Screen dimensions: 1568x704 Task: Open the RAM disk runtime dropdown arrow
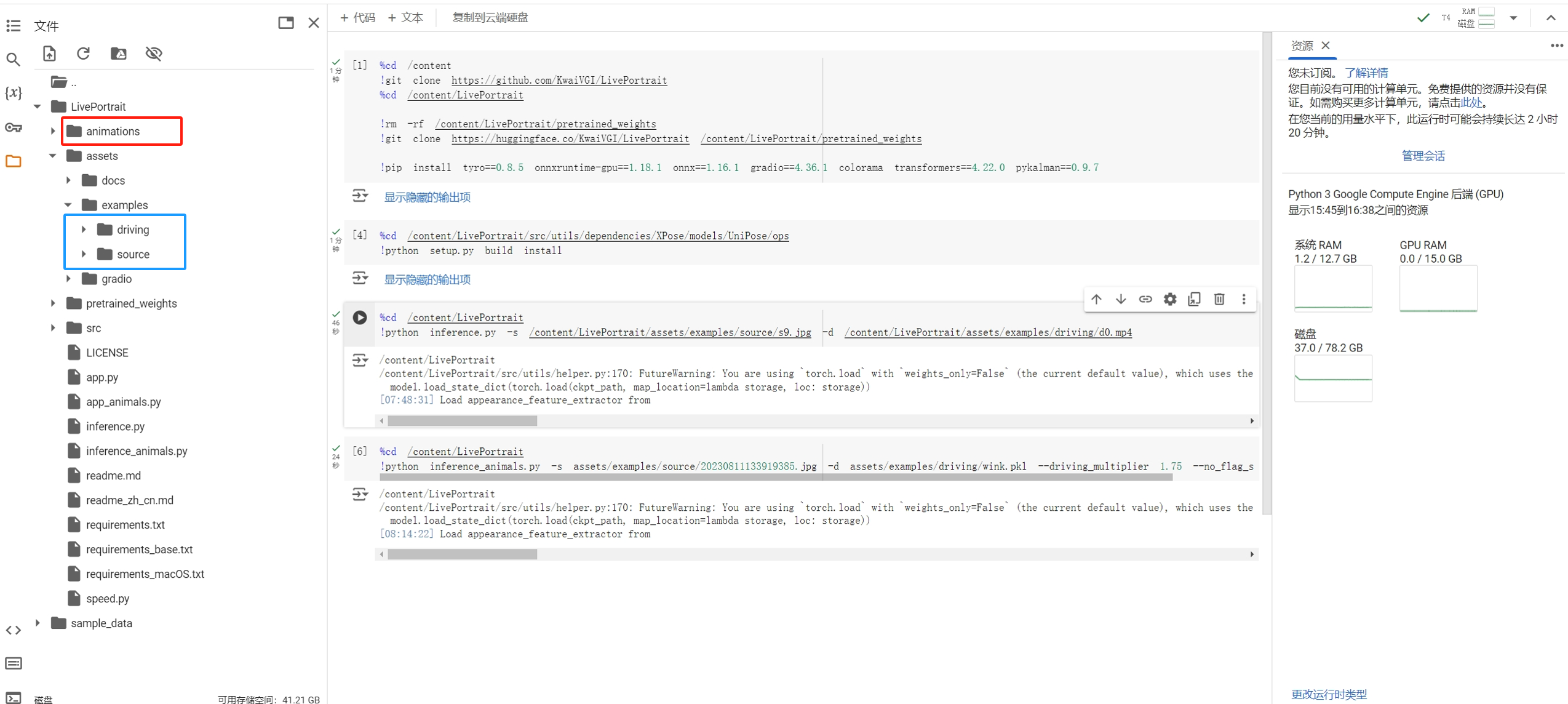[x=1513, y=18]
